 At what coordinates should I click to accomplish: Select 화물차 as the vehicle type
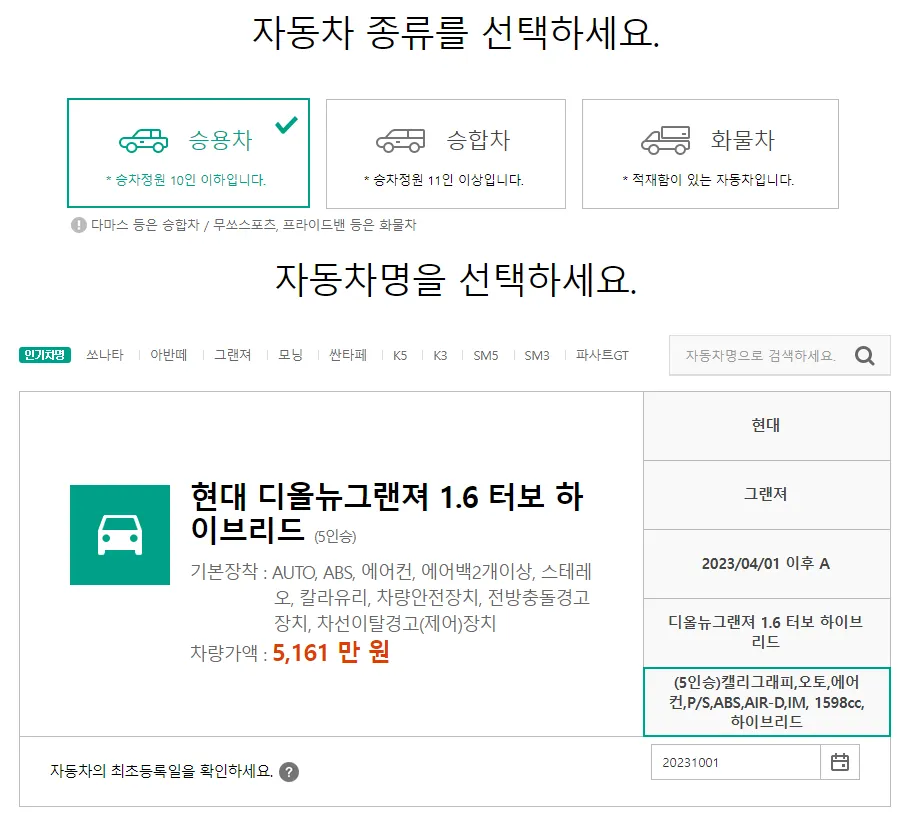coord(709,152)
